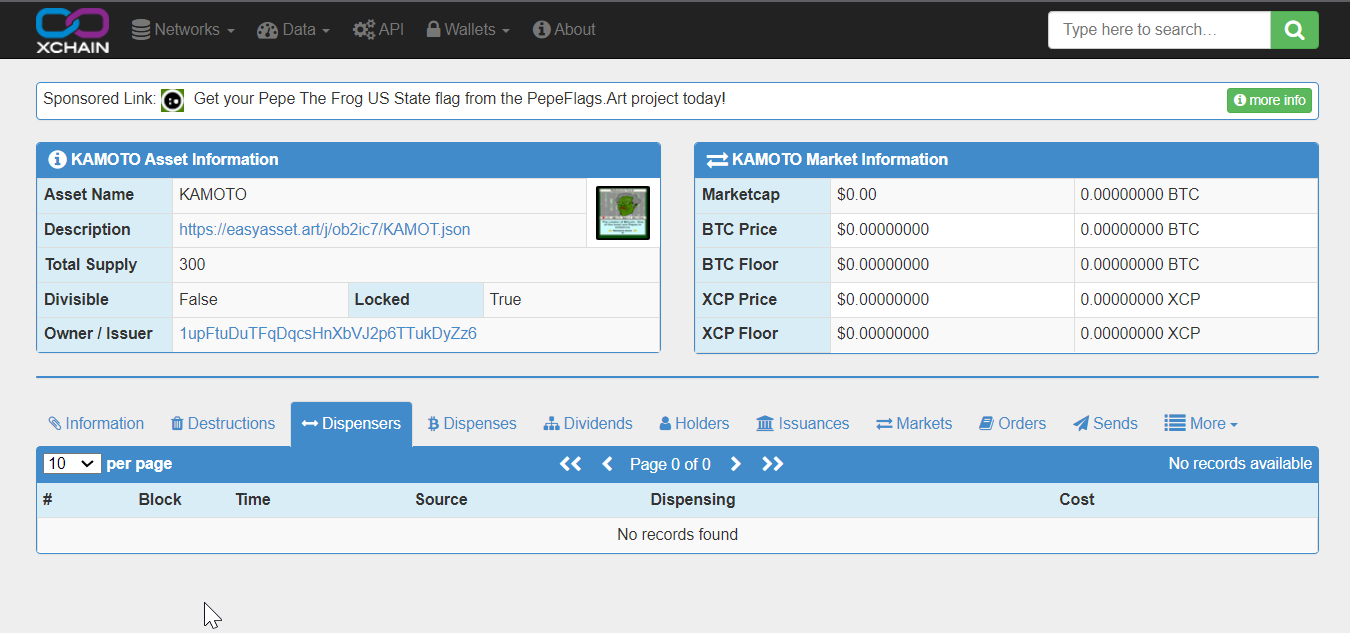This screenshot has height=633, width=1350.
Task: Select the Dispensers tab
Action: tap(351, 424)
